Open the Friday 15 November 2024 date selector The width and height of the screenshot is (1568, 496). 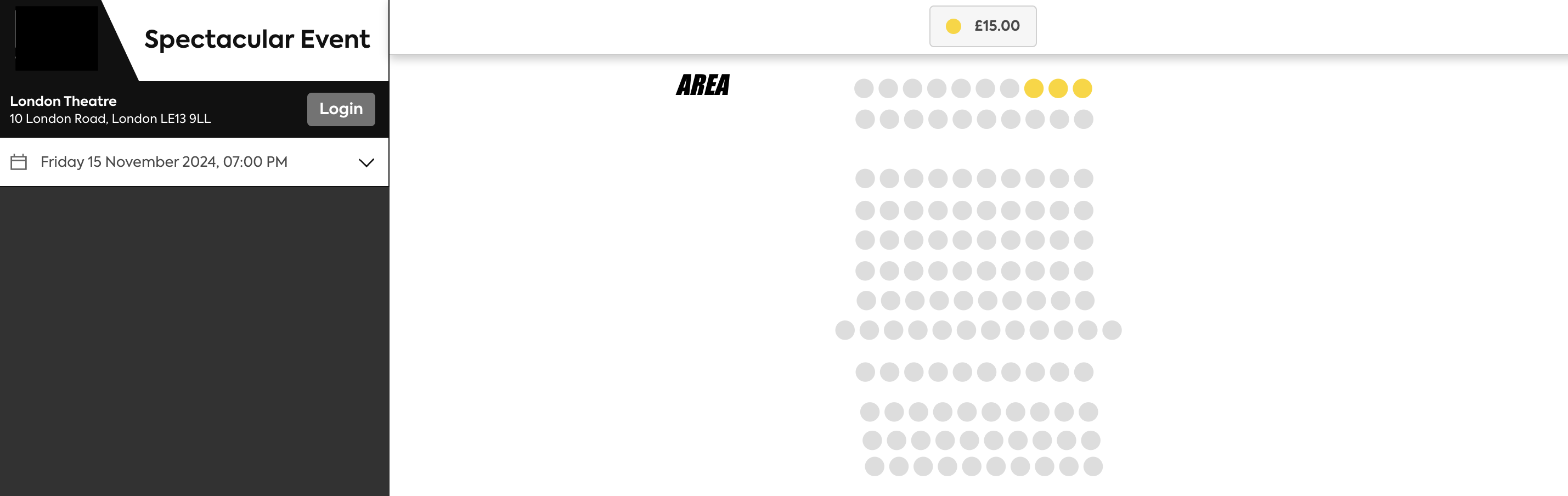(194, 162)
